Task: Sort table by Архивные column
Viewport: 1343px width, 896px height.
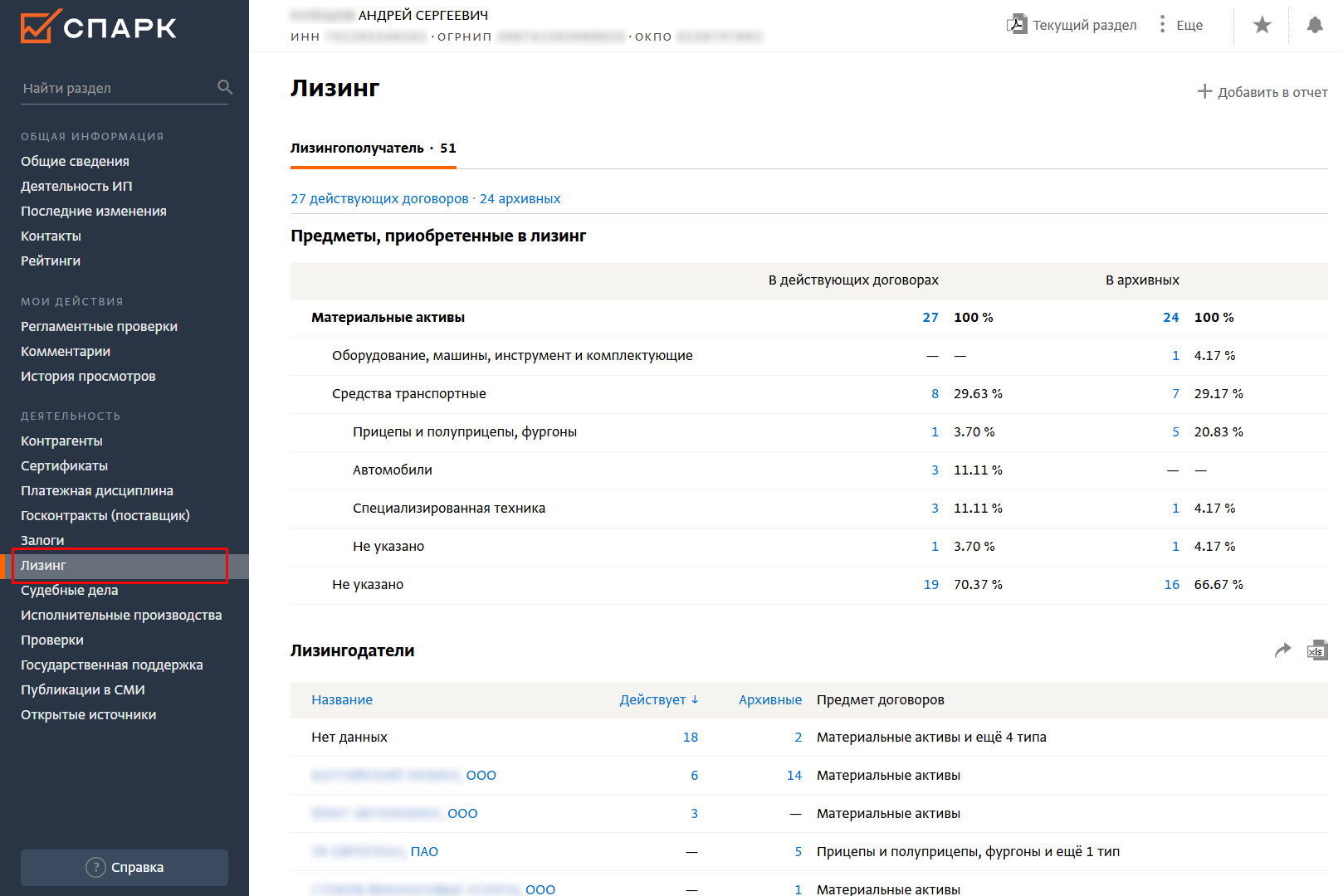Action: (x=769, y=699)
